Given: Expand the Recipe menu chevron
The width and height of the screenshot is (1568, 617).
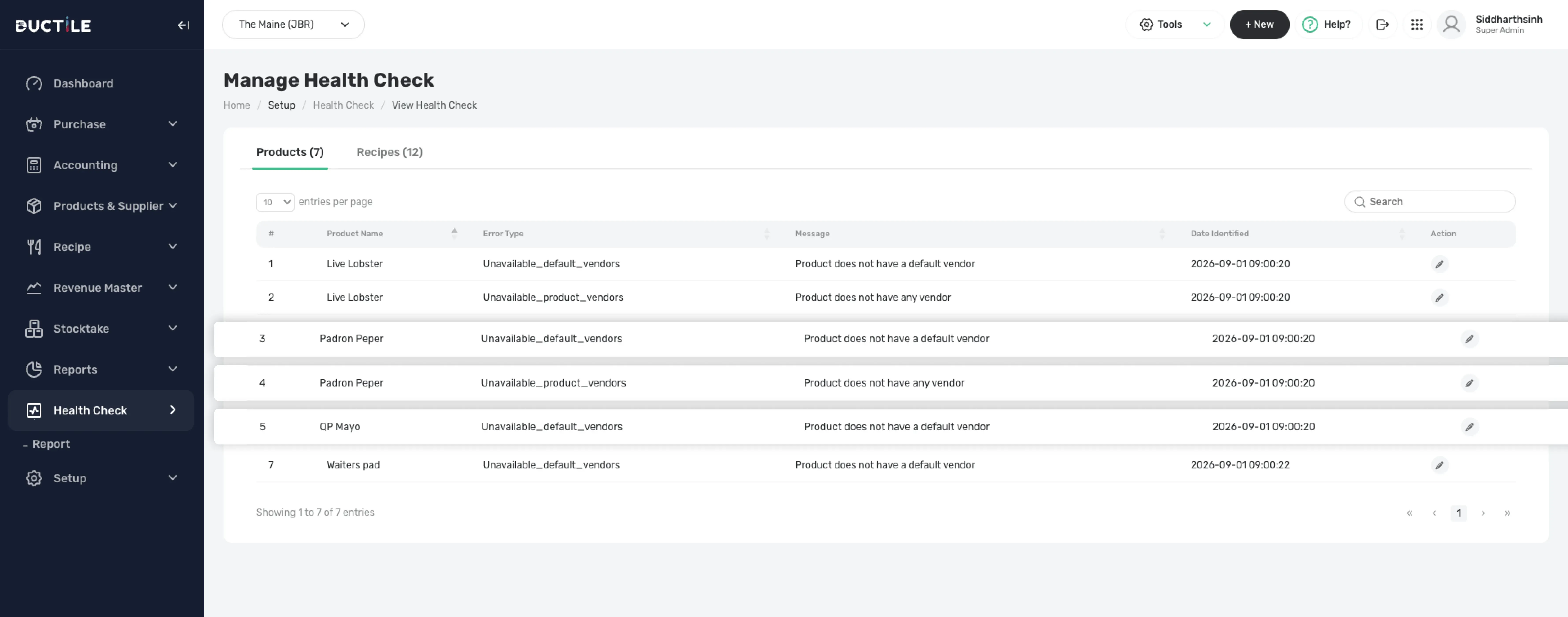Looking at the screenshot, I should coord(173,246).
